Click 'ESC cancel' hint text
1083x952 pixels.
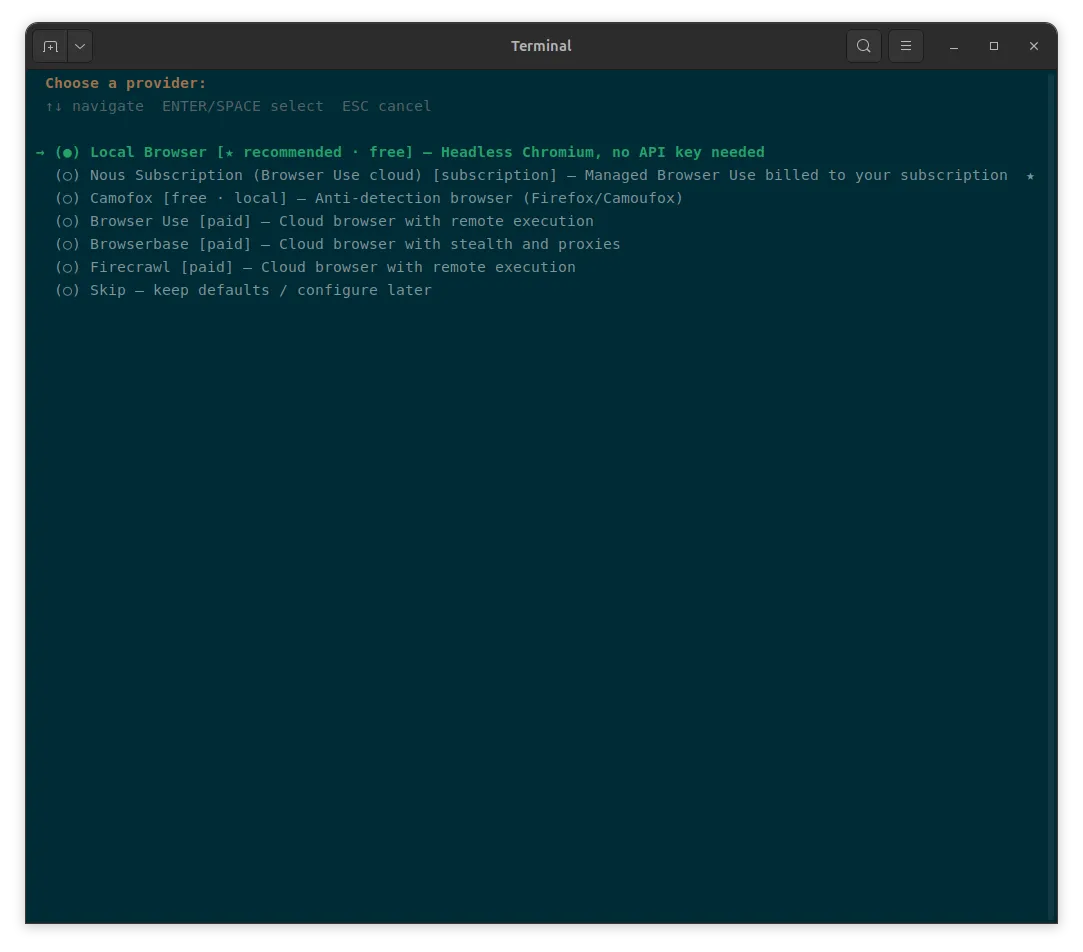(x=386, y=106)
